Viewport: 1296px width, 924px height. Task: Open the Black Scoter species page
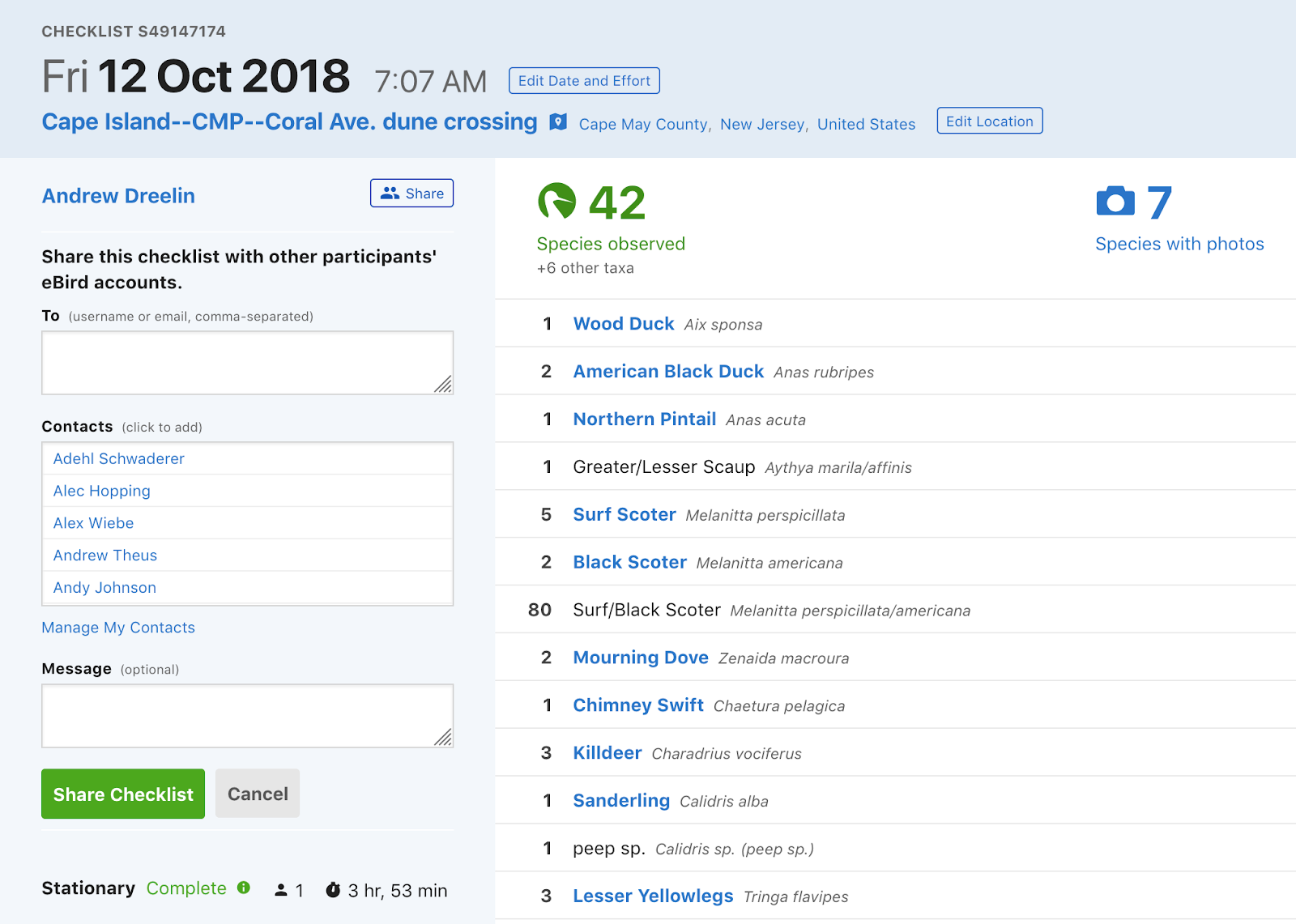coord(629,562)
